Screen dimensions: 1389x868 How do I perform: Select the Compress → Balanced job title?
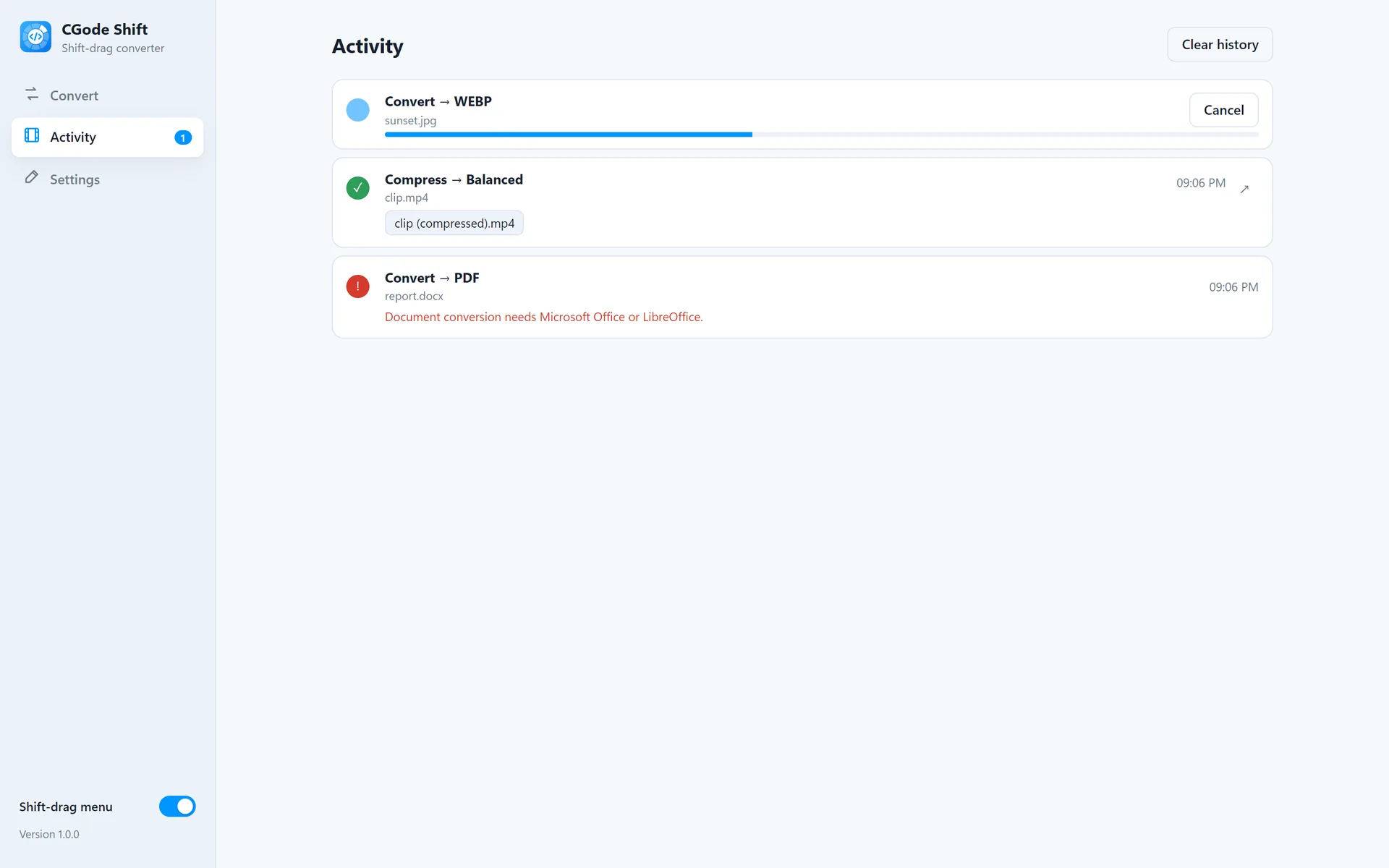[x=454, y=179]
